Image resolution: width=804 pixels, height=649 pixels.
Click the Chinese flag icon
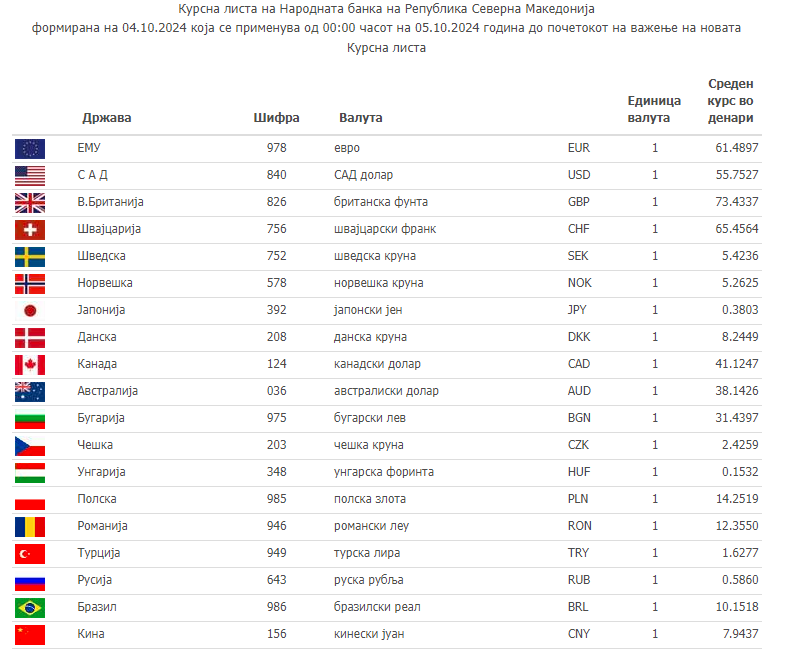coord(30,635)
